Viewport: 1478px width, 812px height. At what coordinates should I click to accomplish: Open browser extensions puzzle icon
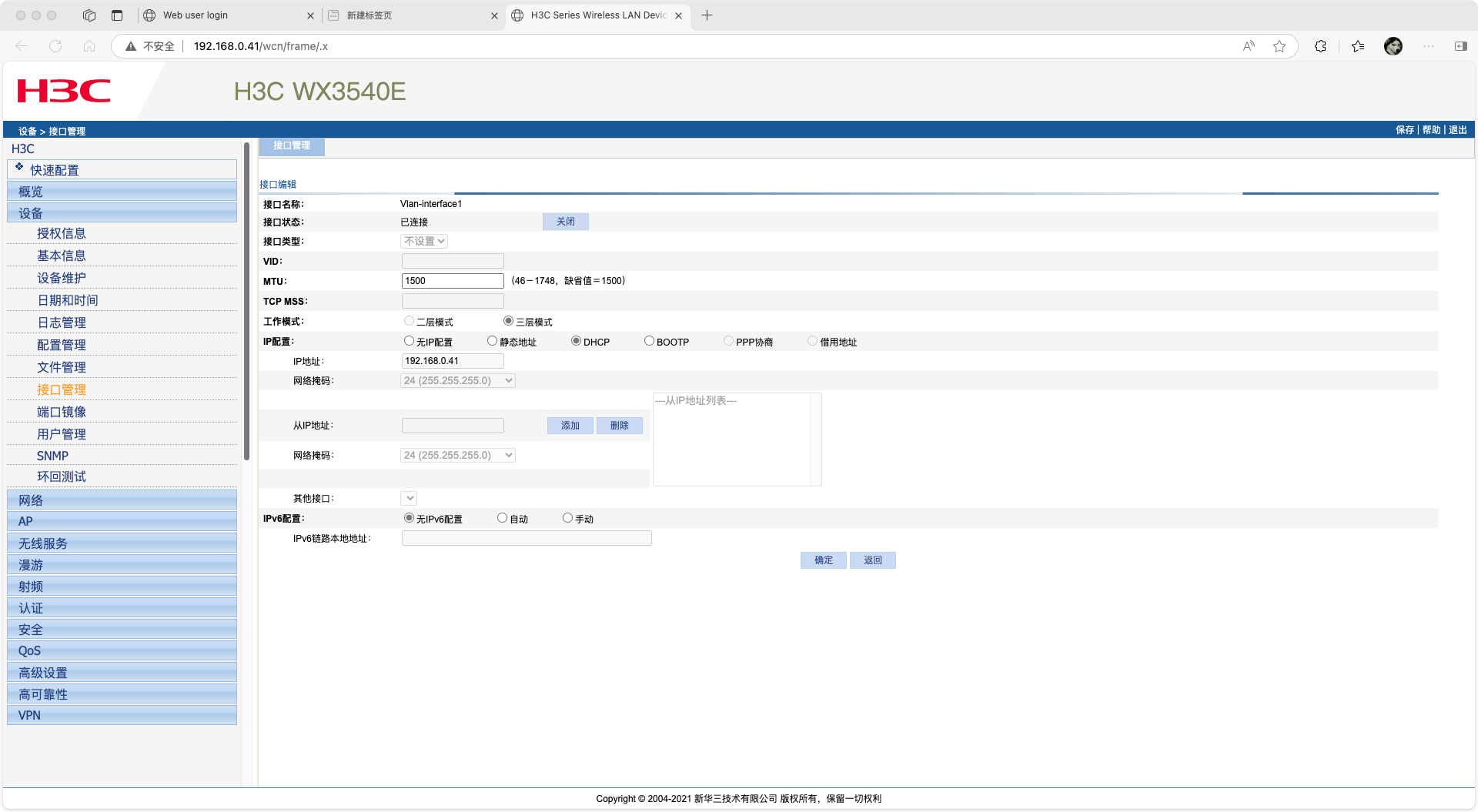coord(1320,46)
